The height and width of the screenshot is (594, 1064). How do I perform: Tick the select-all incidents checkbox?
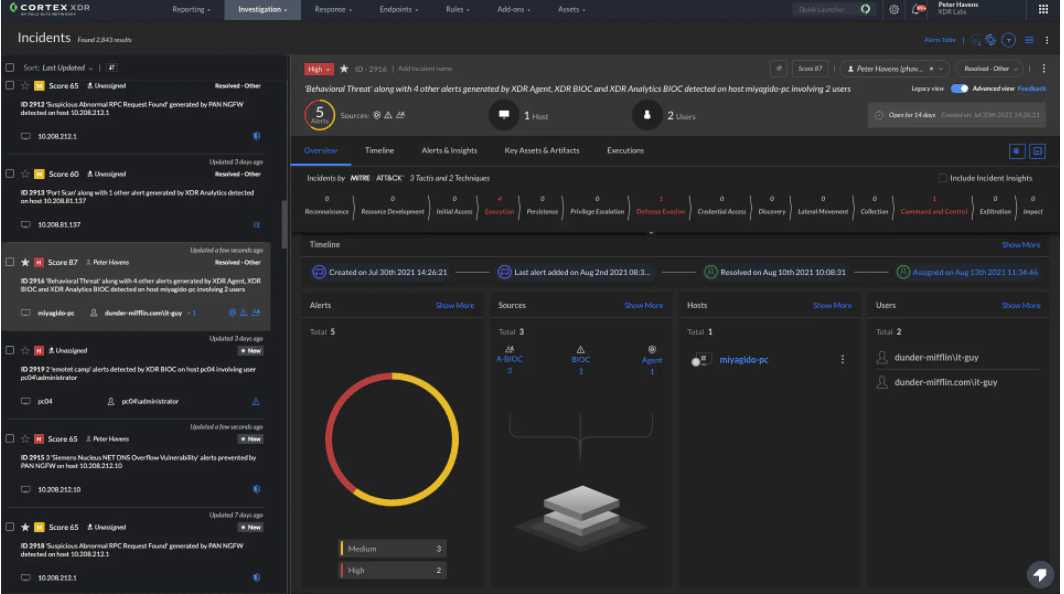coord(10,68)
